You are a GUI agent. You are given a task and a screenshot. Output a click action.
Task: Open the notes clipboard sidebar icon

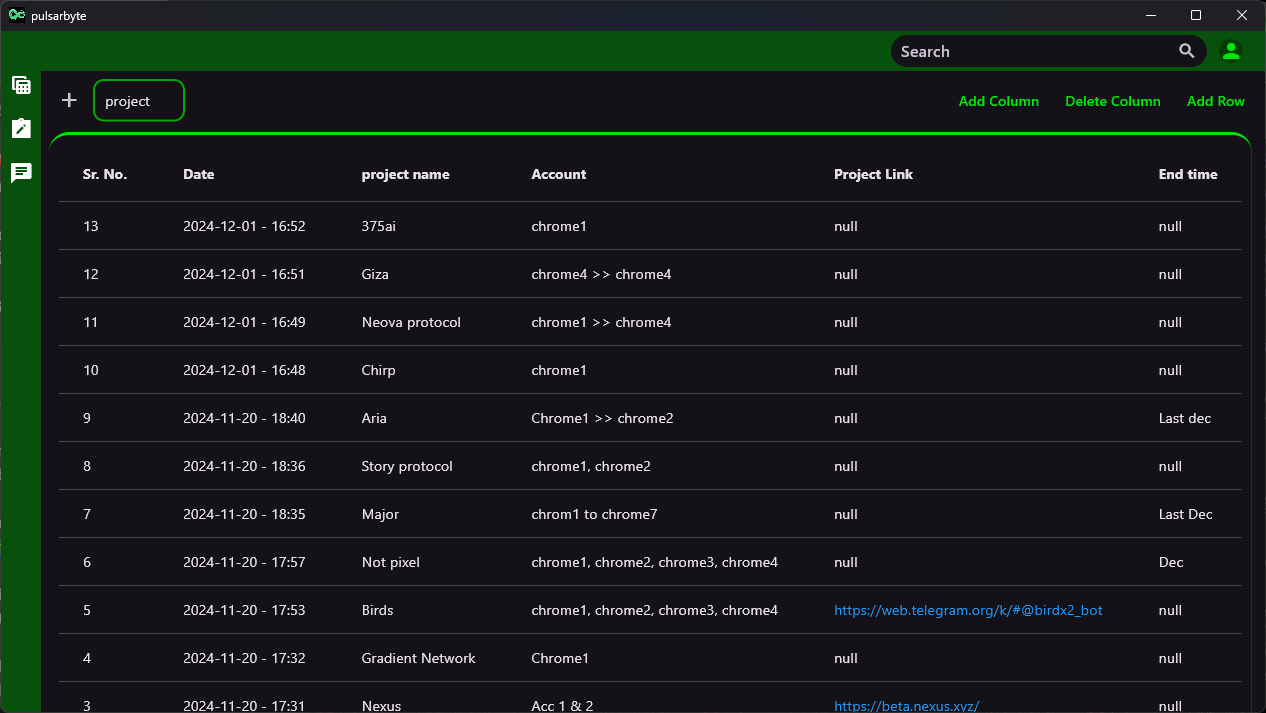(21, 129)
